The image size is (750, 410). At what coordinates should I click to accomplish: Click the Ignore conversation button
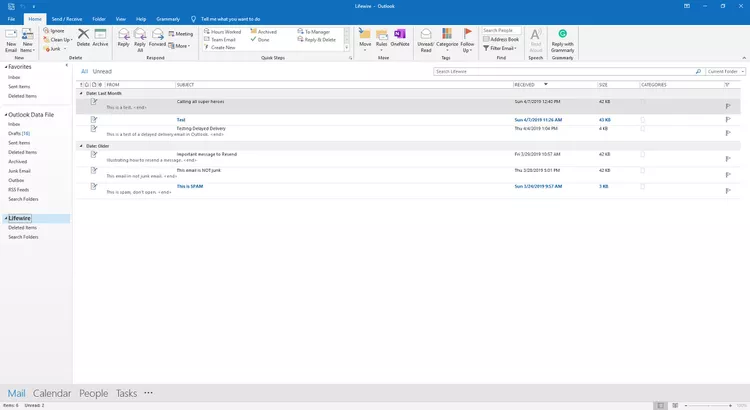[54, 31]
